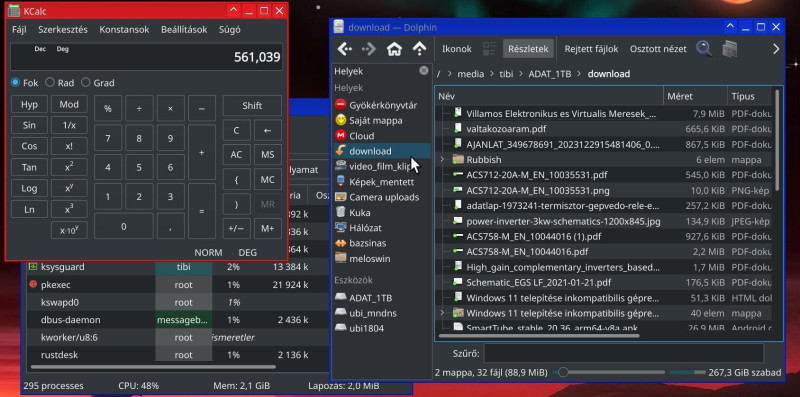Open the Konstansok menu
The width and height of the screenshot is (800, 397).
pos(124,30)
